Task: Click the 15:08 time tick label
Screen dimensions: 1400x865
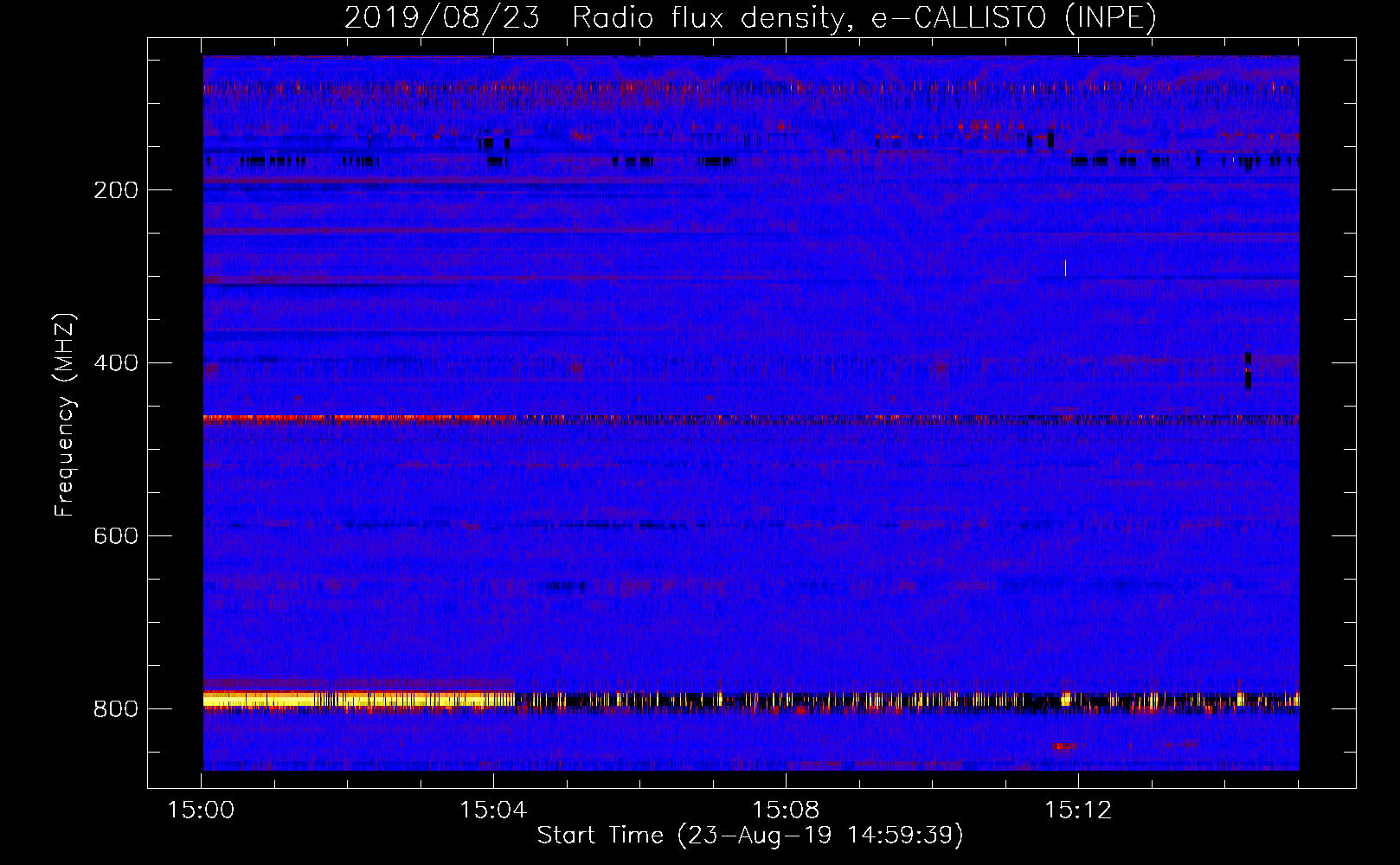Action: pyautogui.click(x=786, y=811)
